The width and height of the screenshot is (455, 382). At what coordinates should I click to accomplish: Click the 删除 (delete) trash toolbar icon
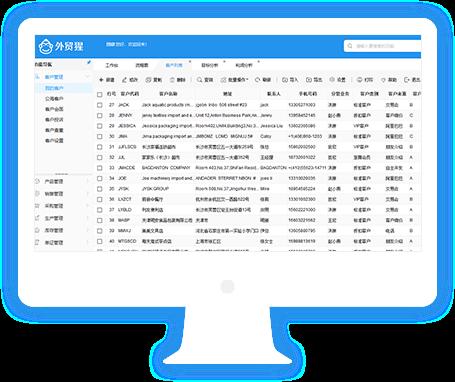point(172,80)
